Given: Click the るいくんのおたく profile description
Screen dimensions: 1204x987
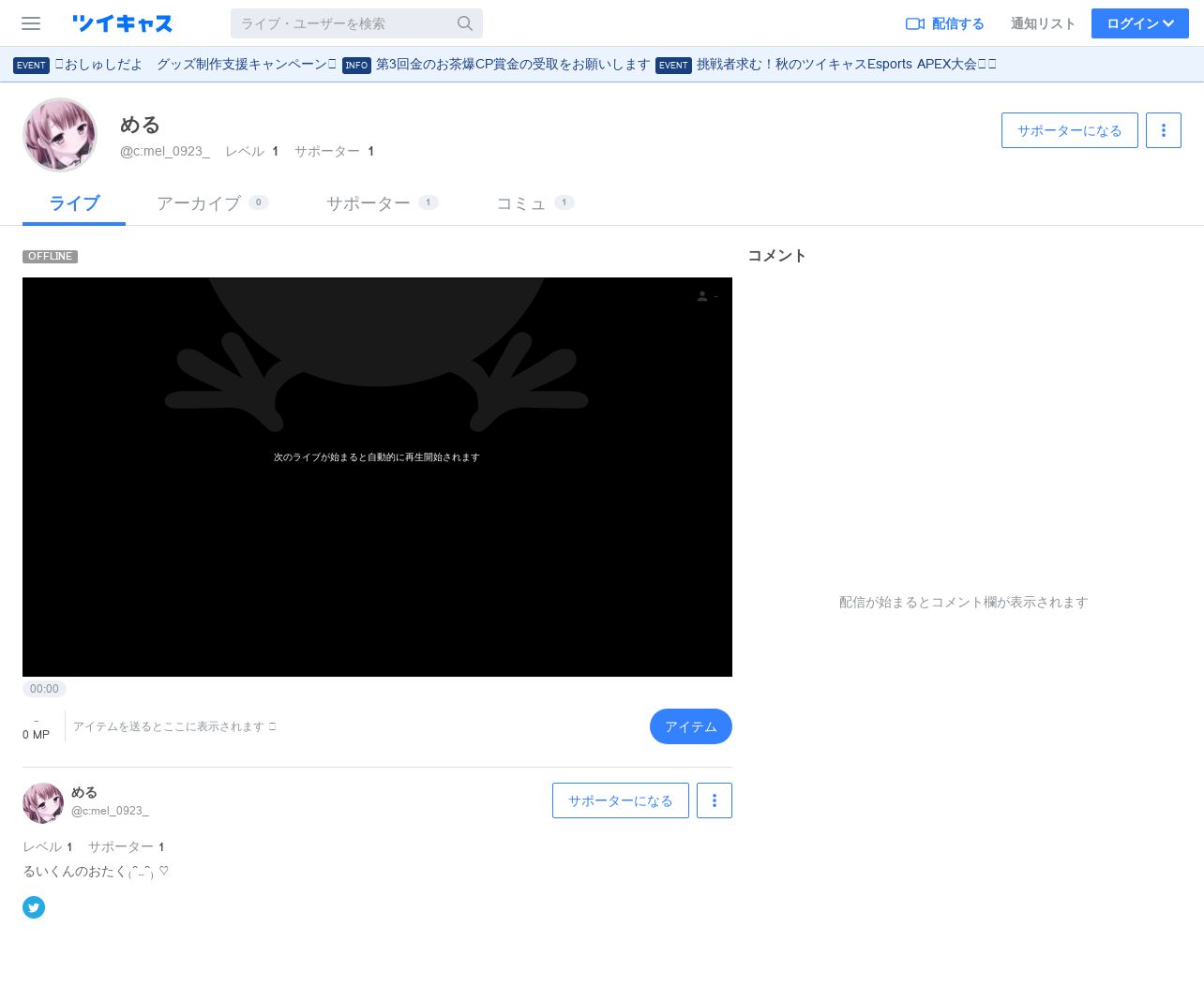Looking at the screenshot, I should [96, 872].
